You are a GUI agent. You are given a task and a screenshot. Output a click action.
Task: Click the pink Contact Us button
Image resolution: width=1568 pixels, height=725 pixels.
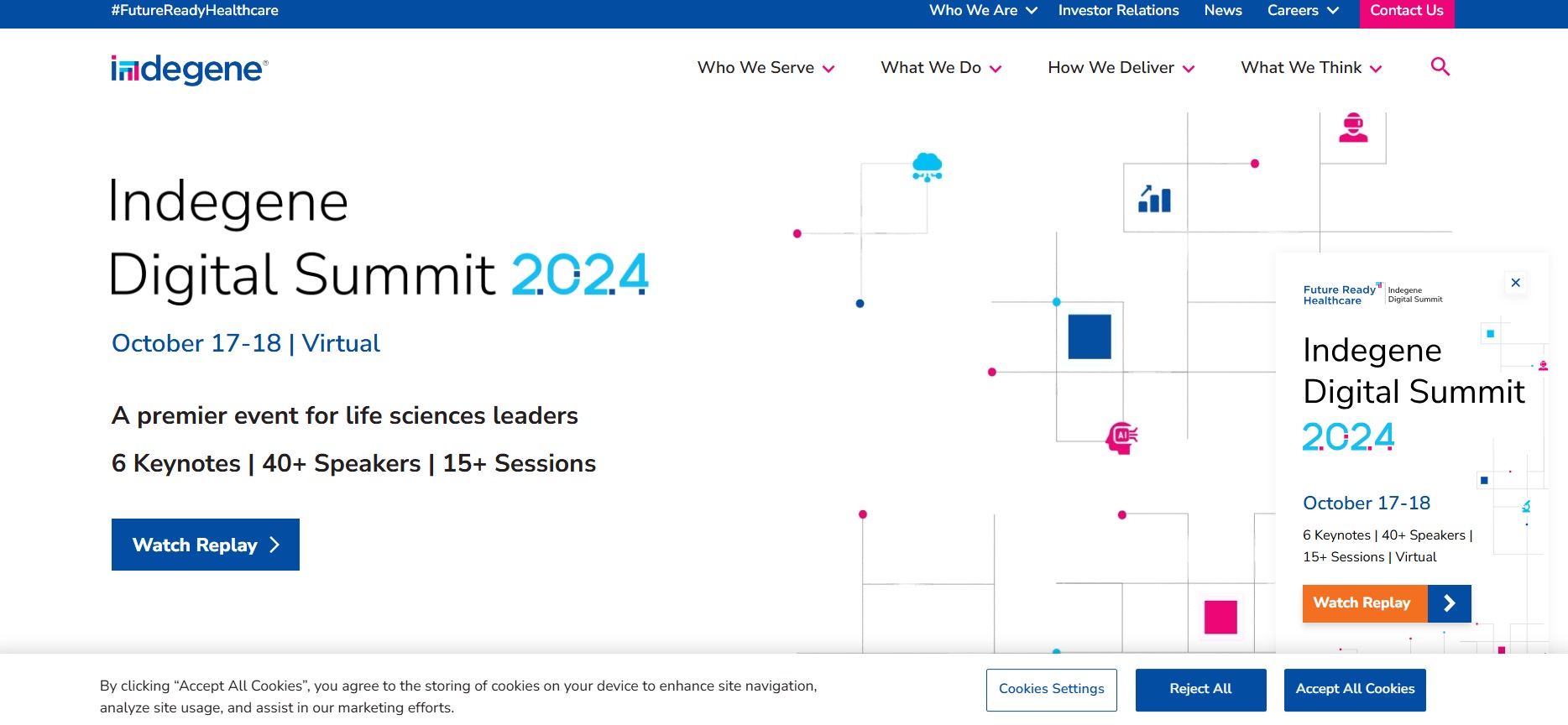(x=1406, y=12)
